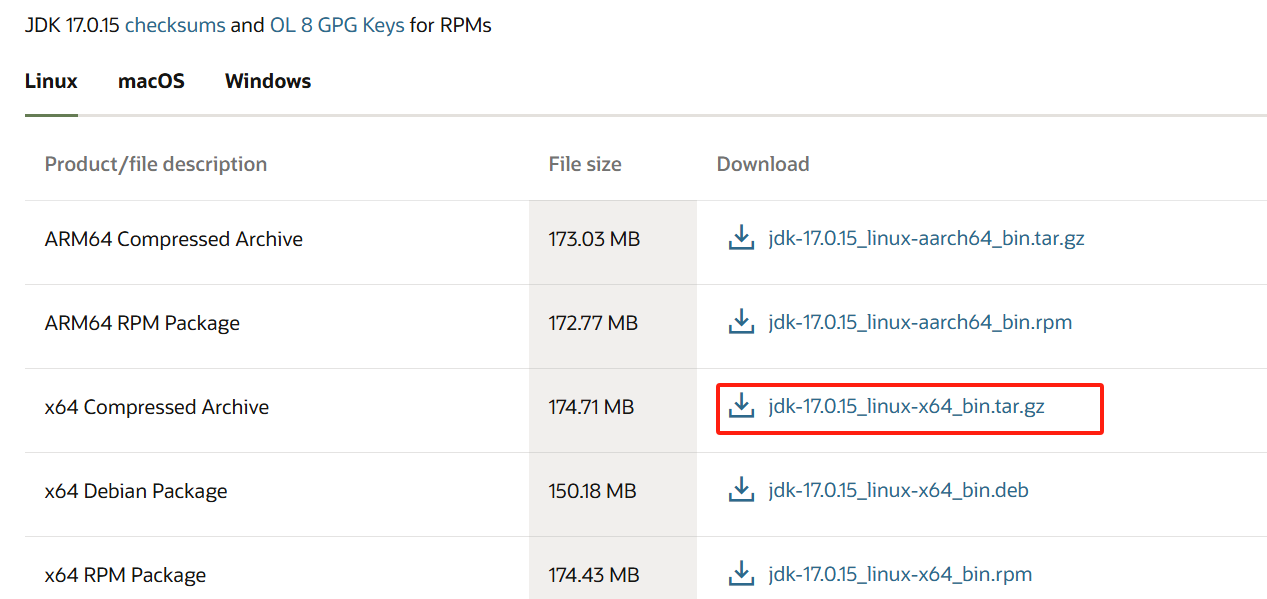Open the OL 8 GPG Keys link

click(337, 25)
